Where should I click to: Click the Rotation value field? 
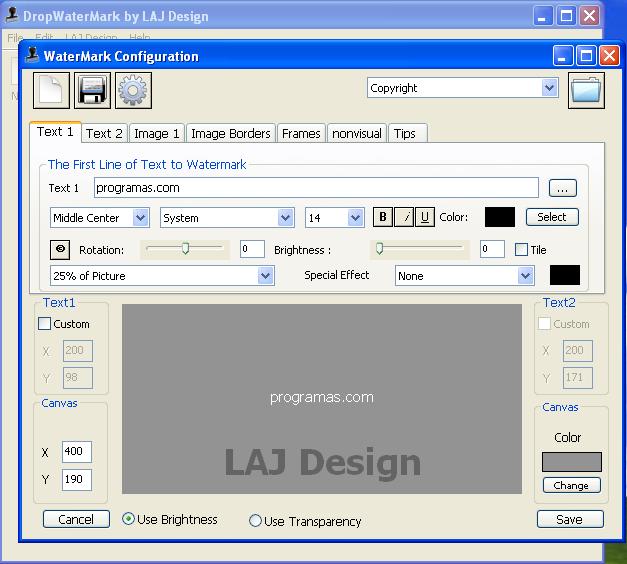(252, 249)
